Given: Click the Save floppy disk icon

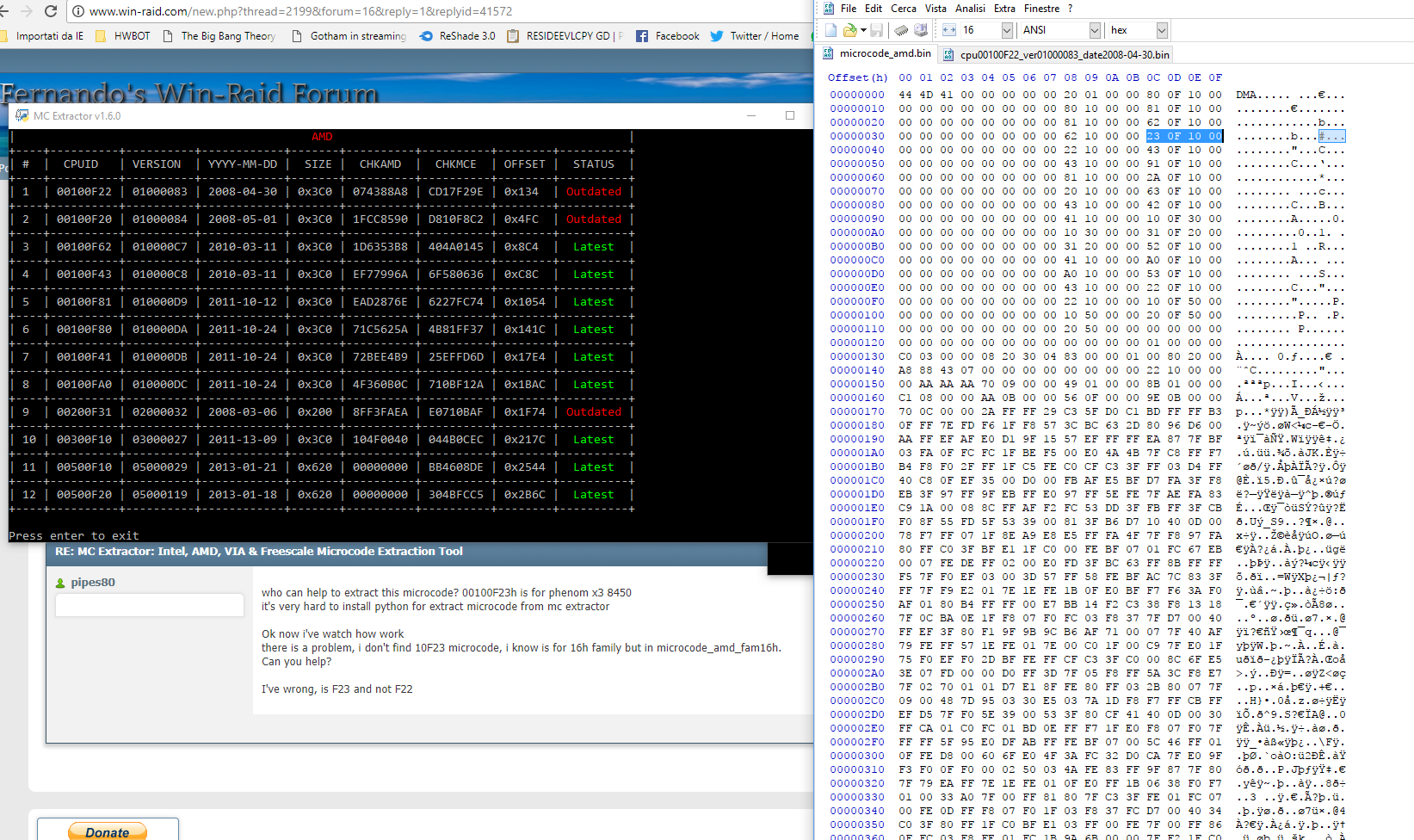Looking at the screenshot, I should (877, 30).
